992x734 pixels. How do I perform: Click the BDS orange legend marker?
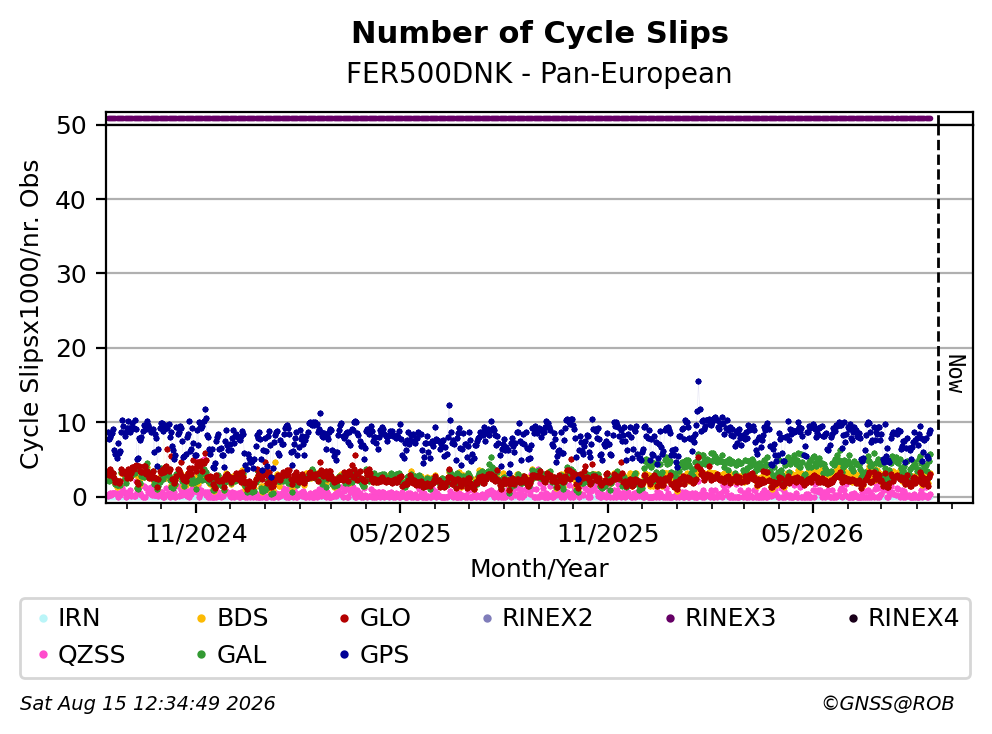pos(202,618)
